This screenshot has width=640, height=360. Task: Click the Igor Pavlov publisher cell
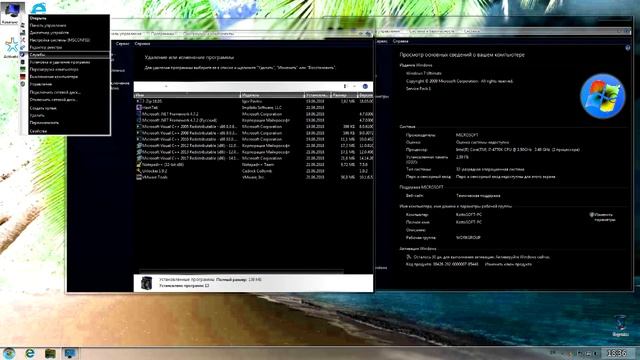(251, 101)
